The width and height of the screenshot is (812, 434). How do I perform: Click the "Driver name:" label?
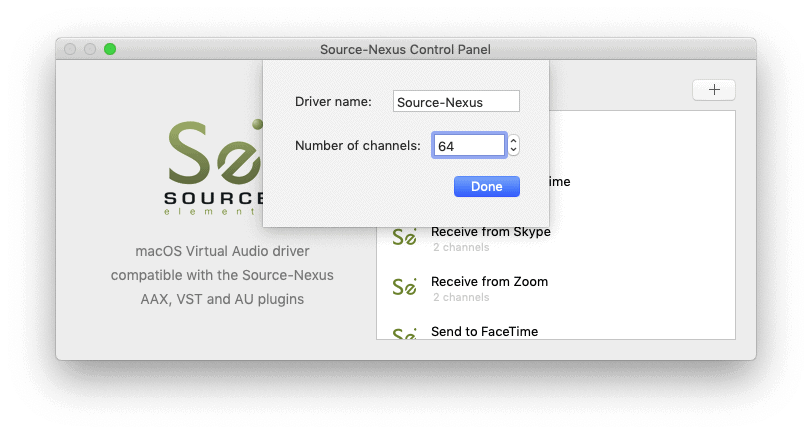click(x=333, y=102)
